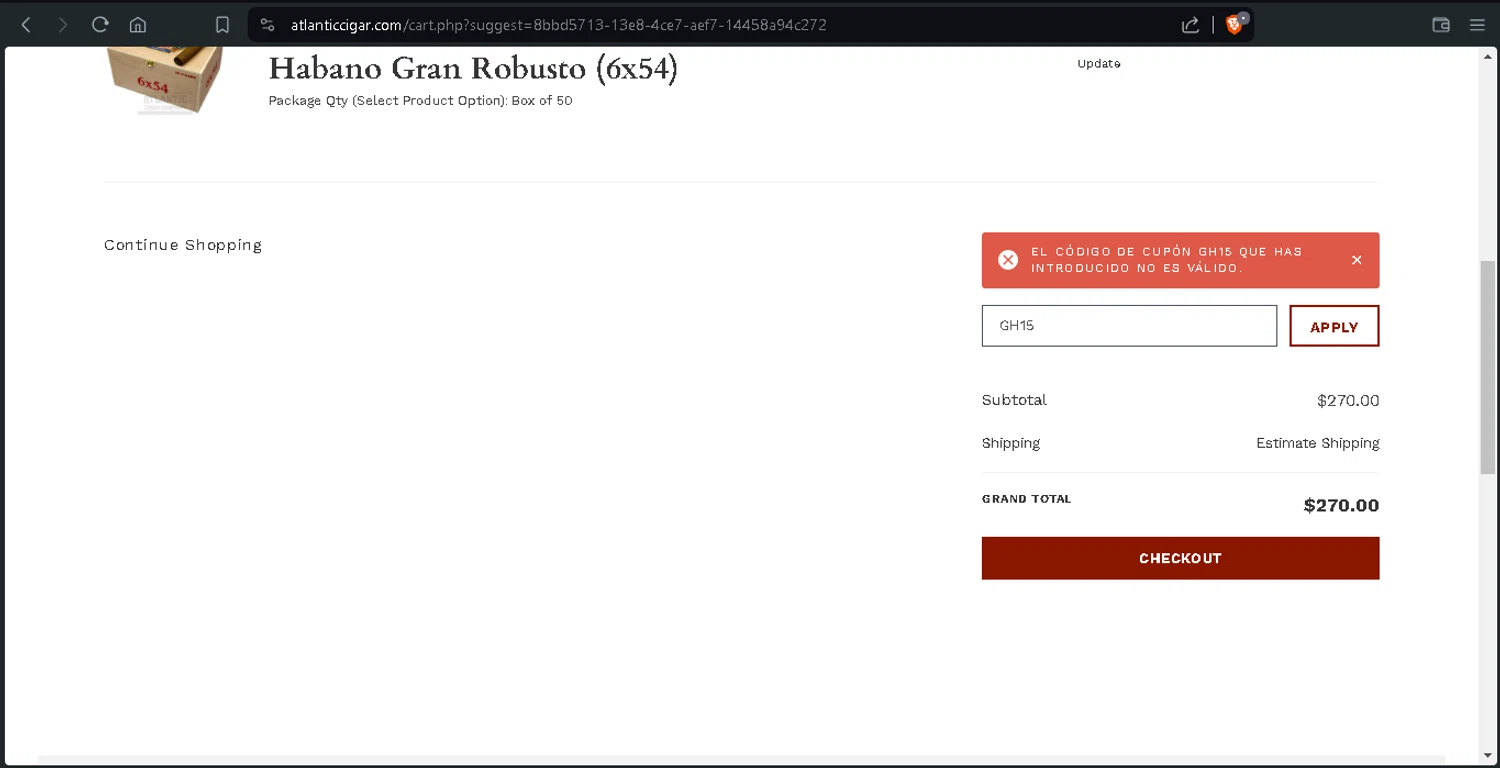Image resolution: width=1500 pixels, height=768 pixels.
Task: Click the scrollbar up arrow
Action: (x=1488, y=56)
